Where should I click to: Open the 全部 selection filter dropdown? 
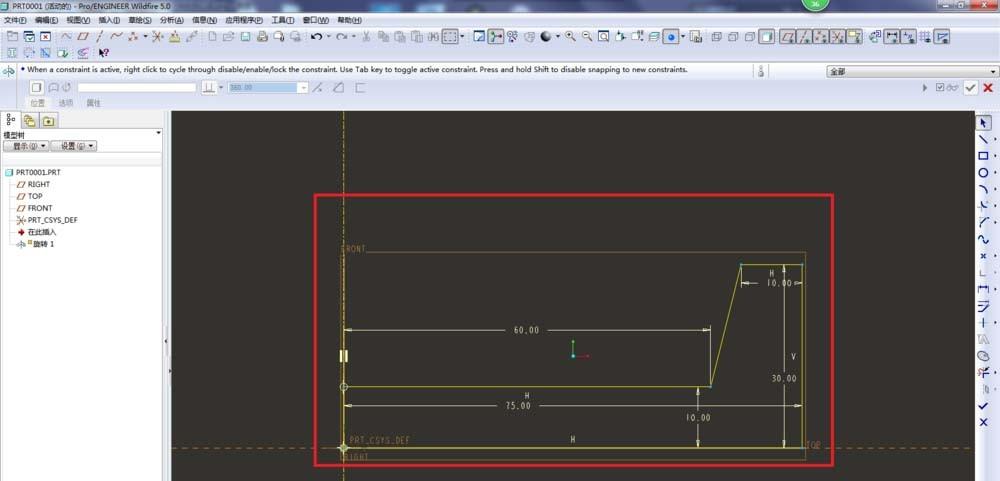tap(991, 72)
